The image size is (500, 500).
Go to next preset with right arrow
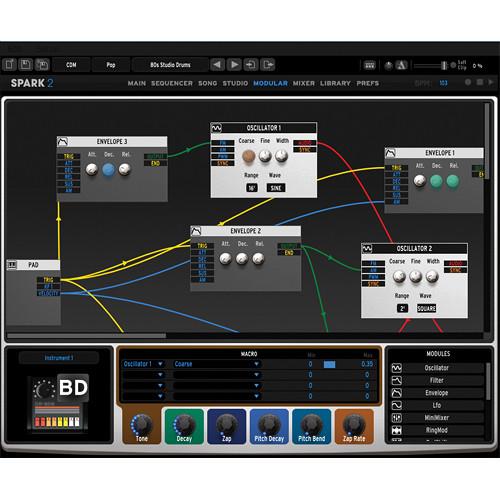[x=234, y=64]
